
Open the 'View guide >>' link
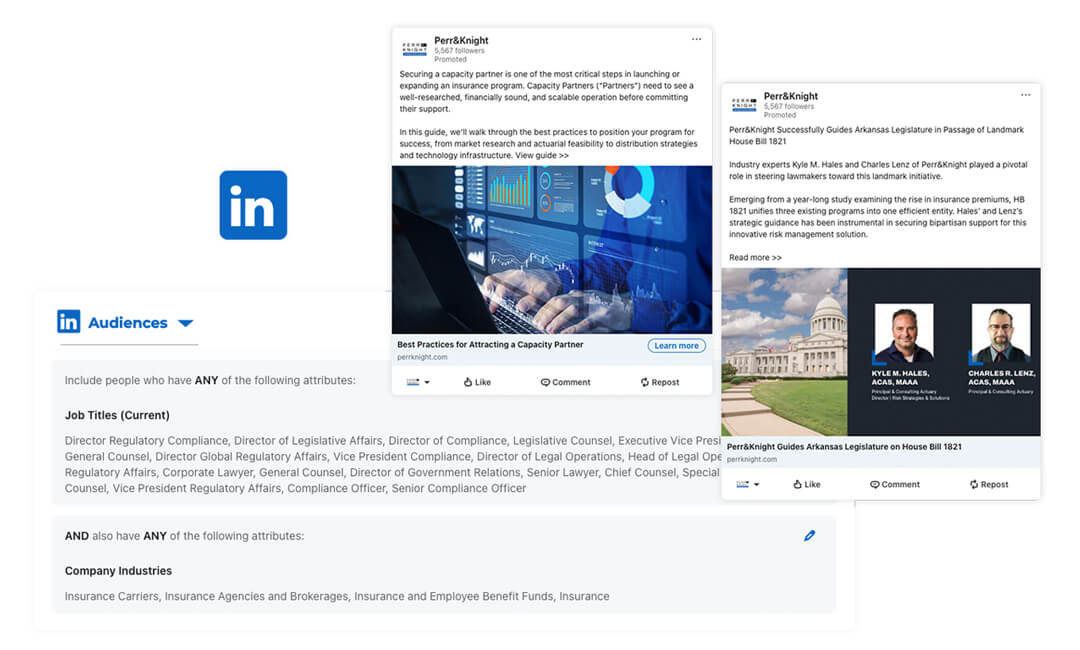click(x=542, y=156)
